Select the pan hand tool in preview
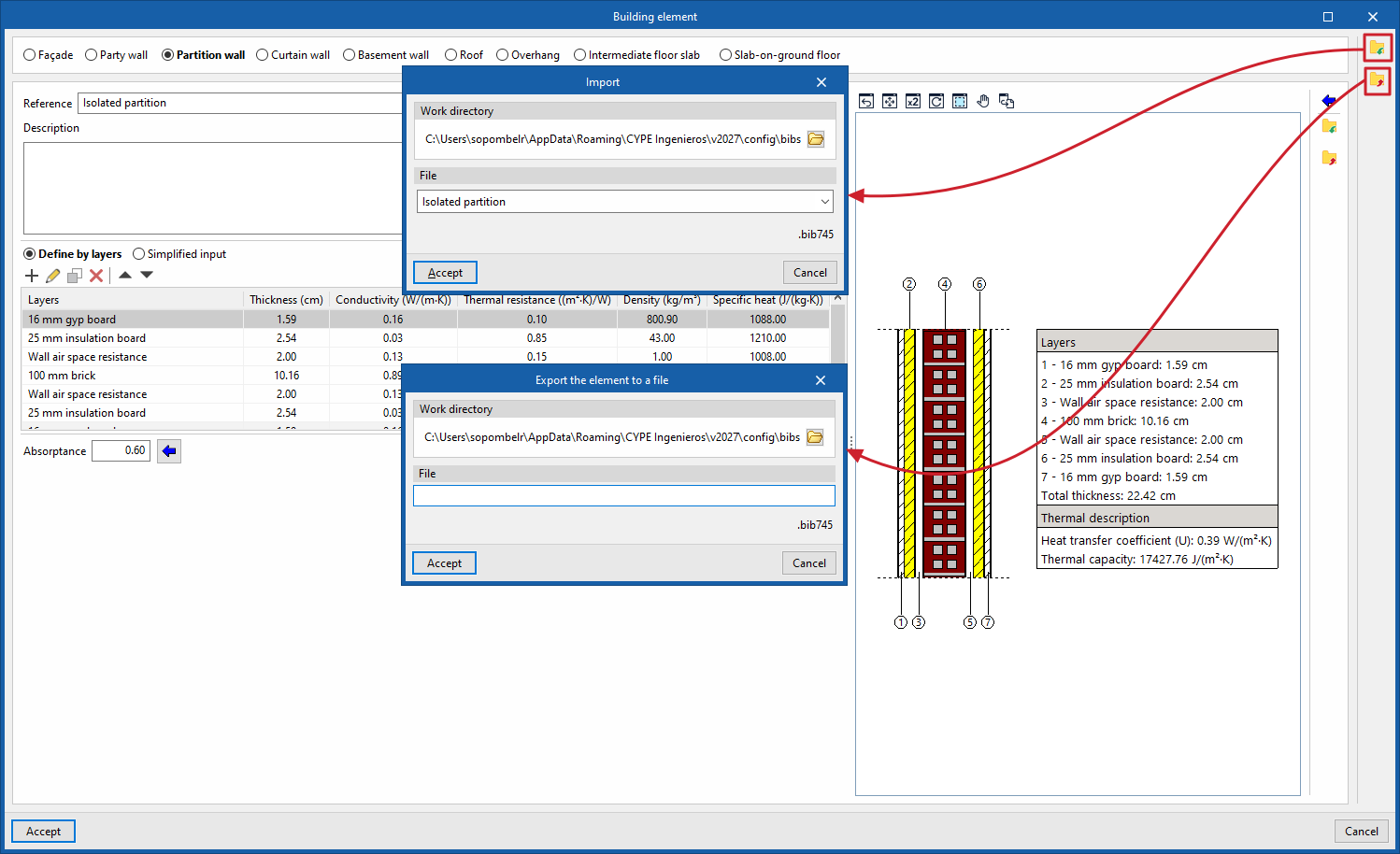The width and height of the screenshot is (1400, 854). tap(983, 101)
